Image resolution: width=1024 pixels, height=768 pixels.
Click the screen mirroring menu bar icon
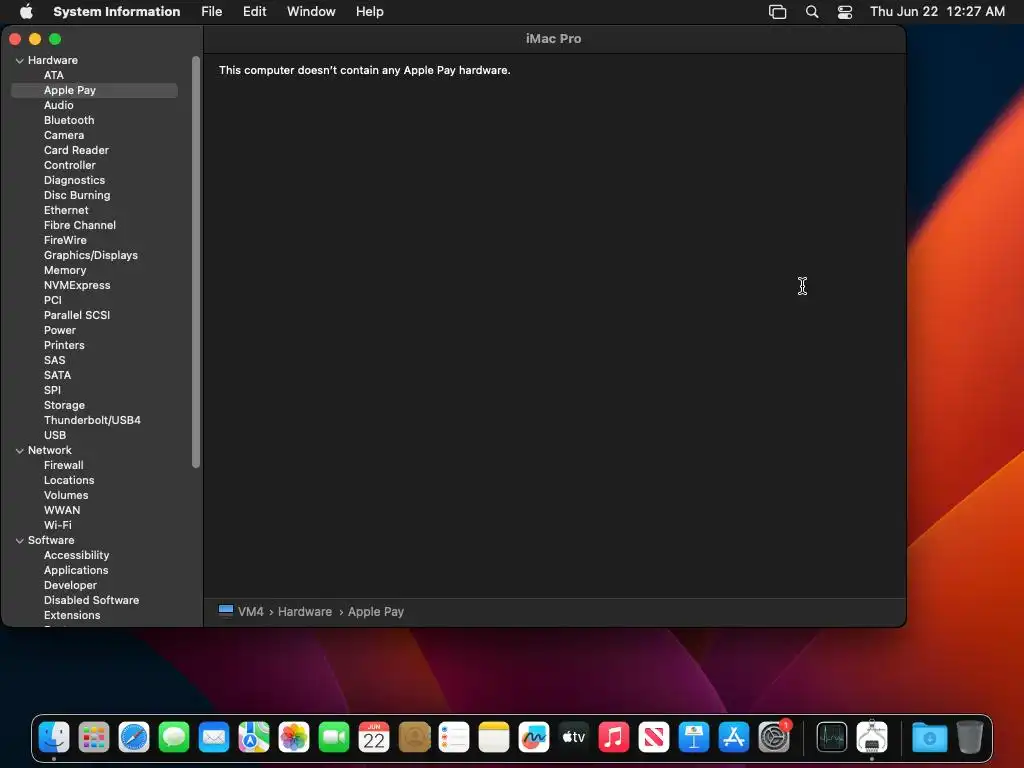coord(777,12)
